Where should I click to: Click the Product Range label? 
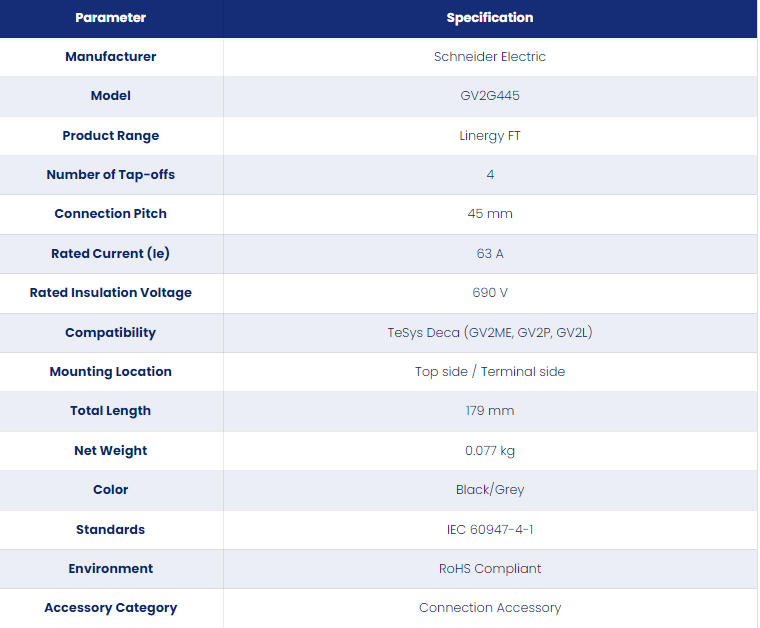pyautogui.click(x=111, y=136)
